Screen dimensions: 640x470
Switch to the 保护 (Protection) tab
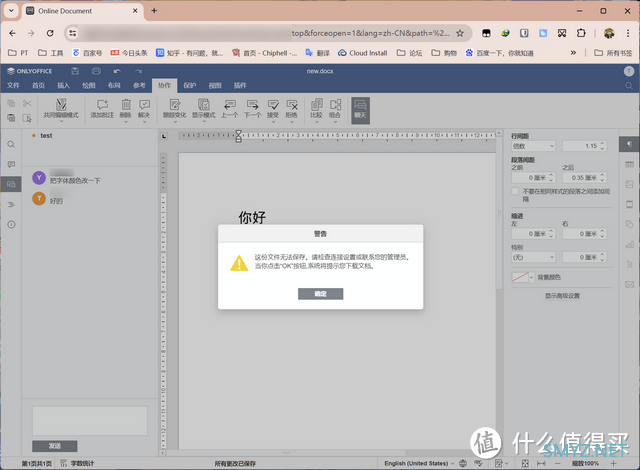(189, 85)
